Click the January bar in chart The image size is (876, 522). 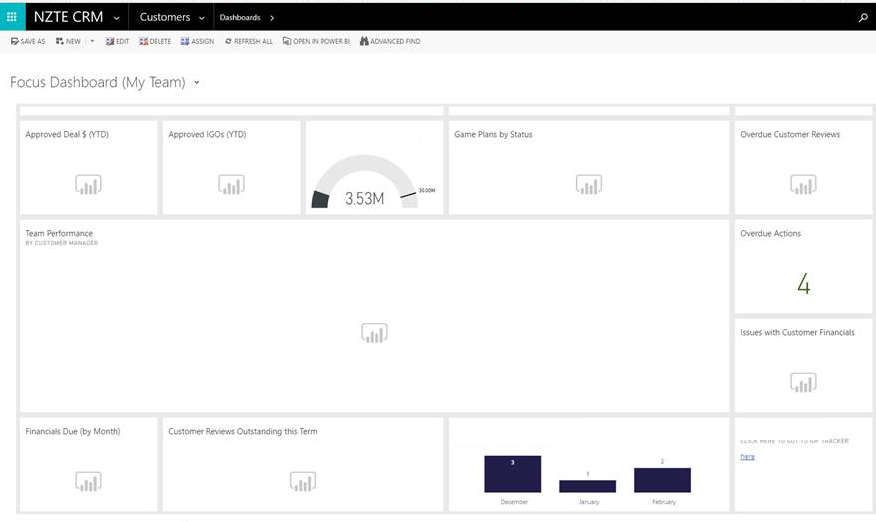coord(588,486)
